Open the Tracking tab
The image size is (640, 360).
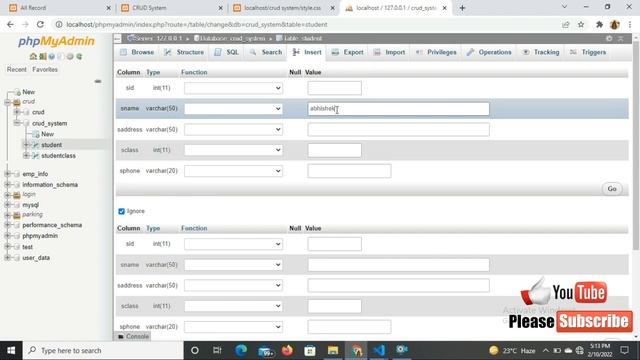541,52
